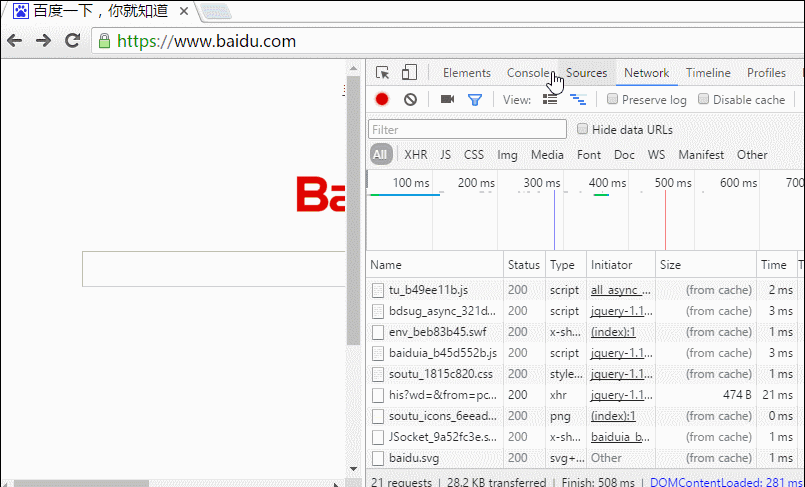The image size is (805, 487).
Task: Click the browser forward arrow
Action: pyautogui.click(x=44, y=41)
